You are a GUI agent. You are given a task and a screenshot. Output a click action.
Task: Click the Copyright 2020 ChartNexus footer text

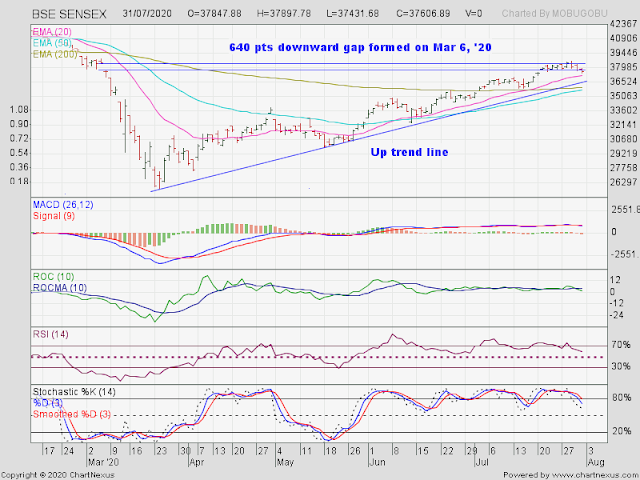(58, 475)
